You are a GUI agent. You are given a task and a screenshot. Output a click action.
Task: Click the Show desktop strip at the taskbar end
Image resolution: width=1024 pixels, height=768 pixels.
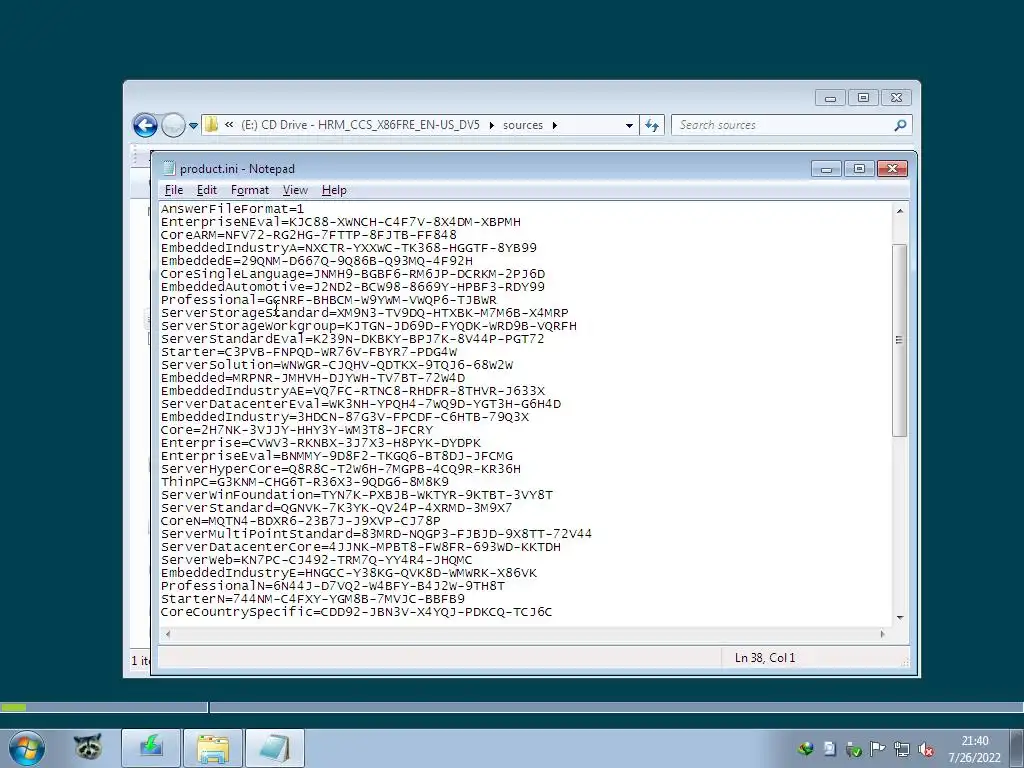tap(1017, 748)
